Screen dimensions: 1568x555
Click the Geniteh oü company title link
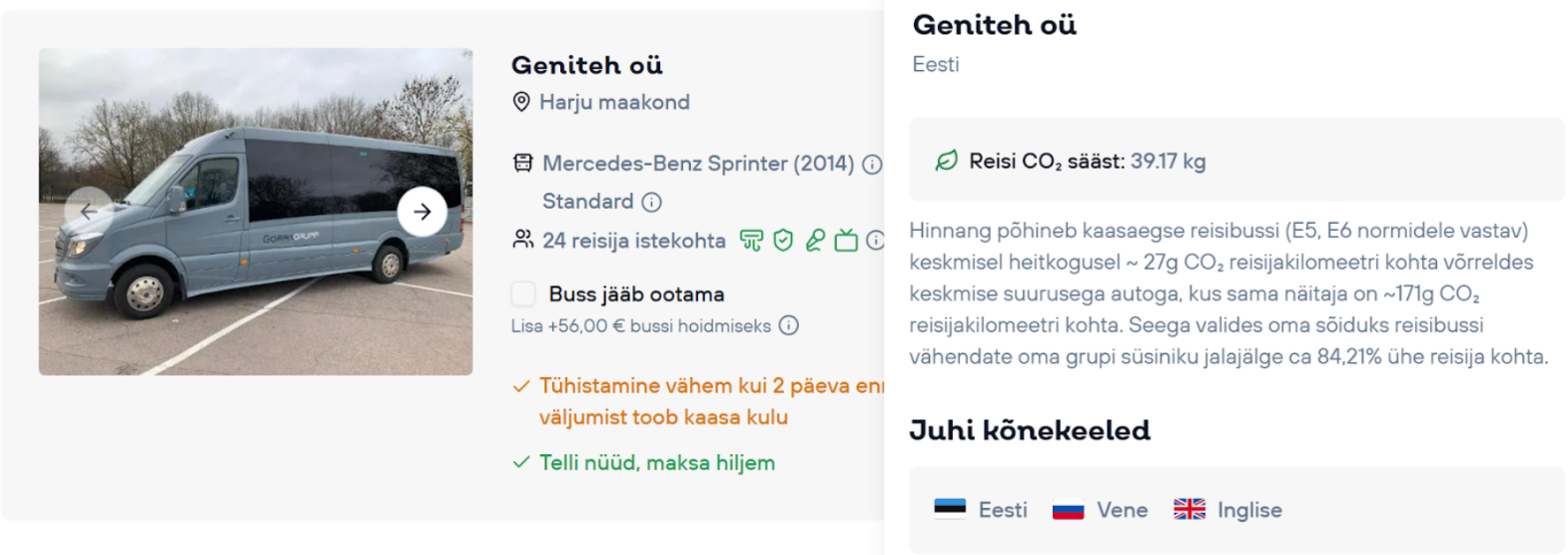click(x=587, y=66)
